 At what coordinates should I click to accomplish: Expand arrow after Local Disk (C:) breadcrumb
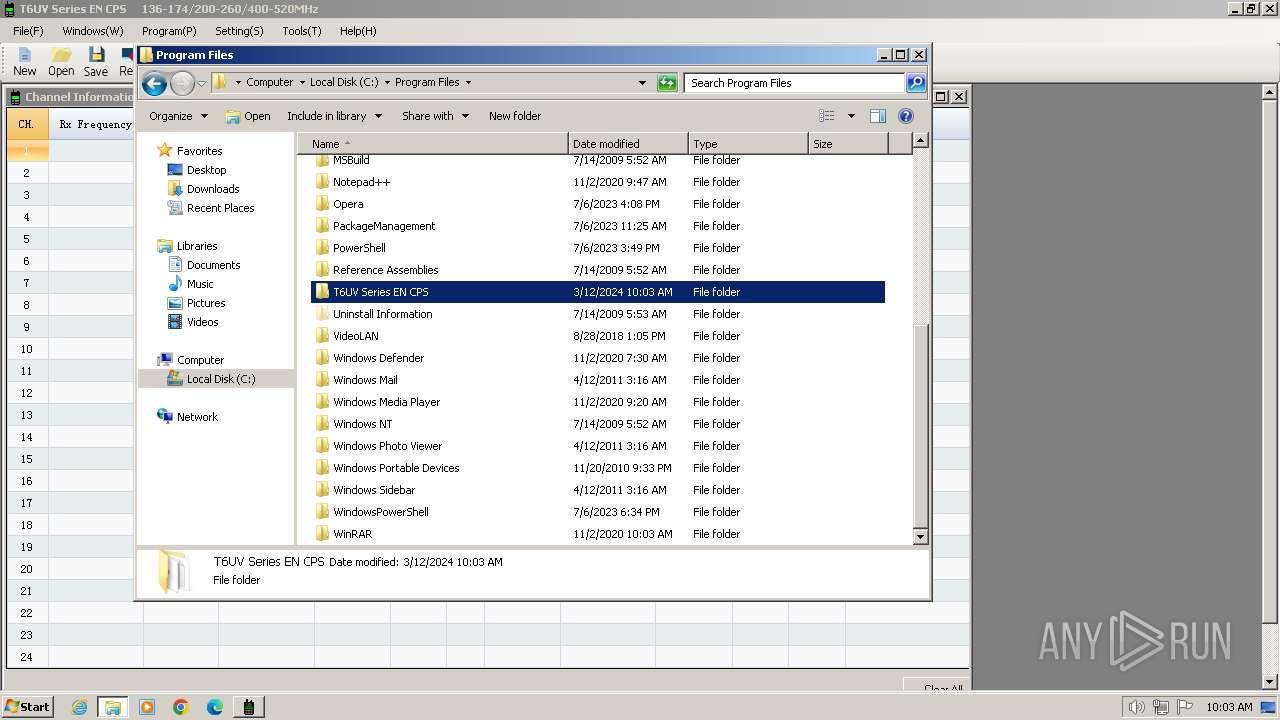(x=387, y=83)
